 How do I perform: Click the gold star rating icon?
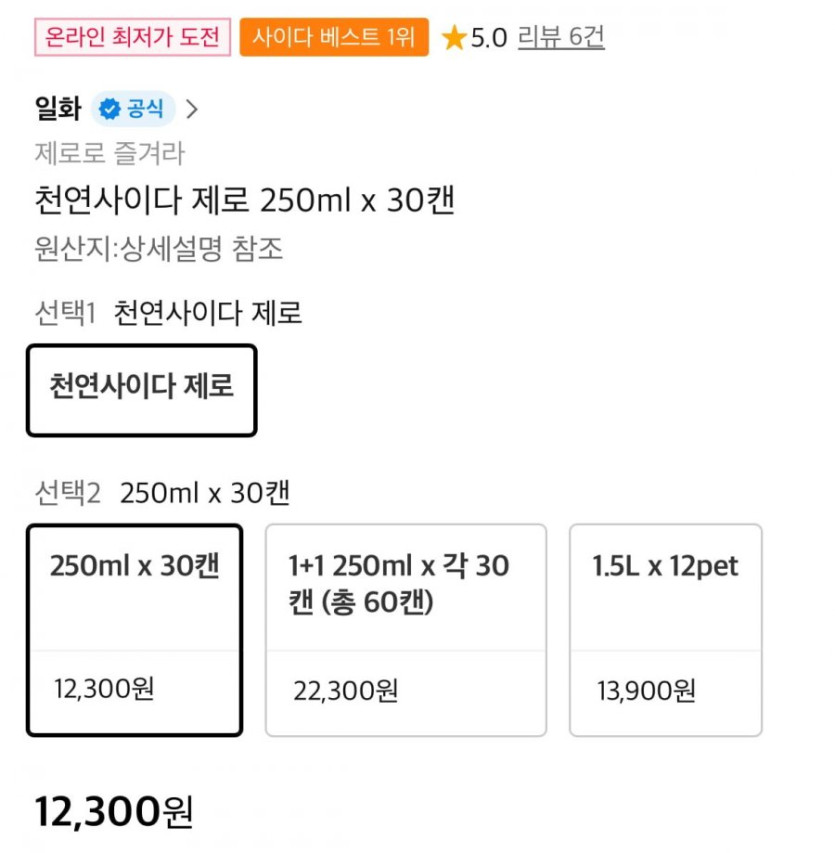coord(454,39)
